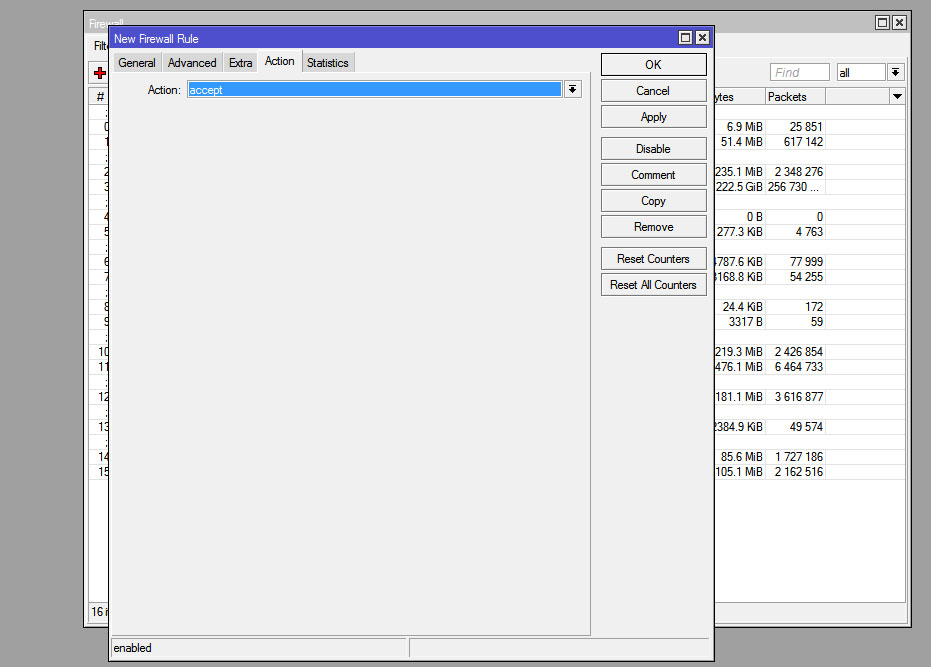Open the table column selector arrow
This screenshot has width=931, height=667.
897,96
